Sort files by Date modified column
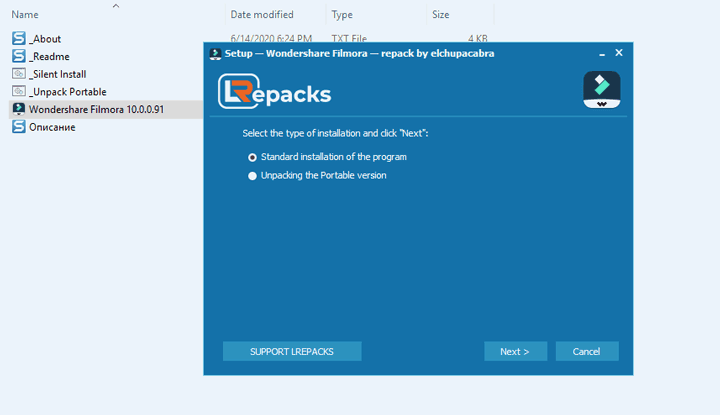The height and width of the screenshot is (415, 720). pyautogui.click(x=262, y=15)
